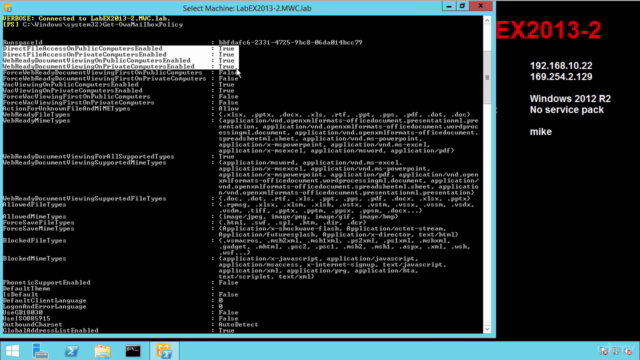Click the 'IsDefault' property name
640x360 pixels.
(x=21, y=294)
